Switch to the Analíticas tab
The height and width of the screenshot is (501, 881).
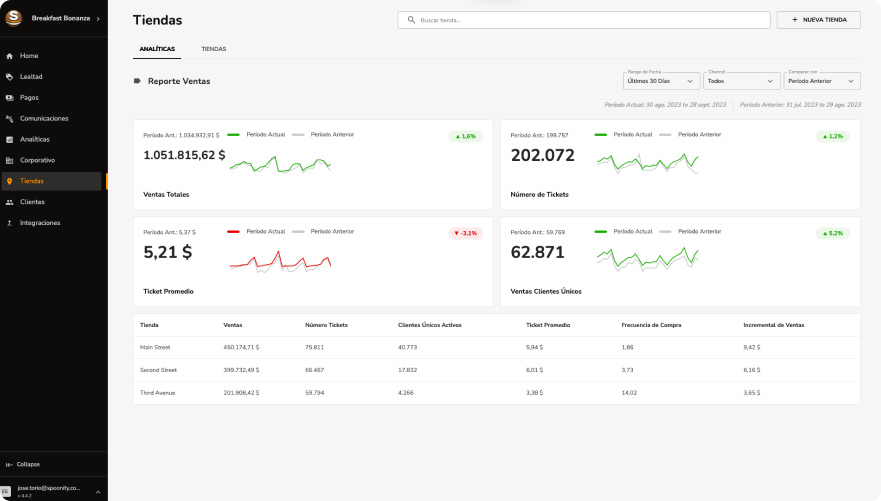[157, 49]
